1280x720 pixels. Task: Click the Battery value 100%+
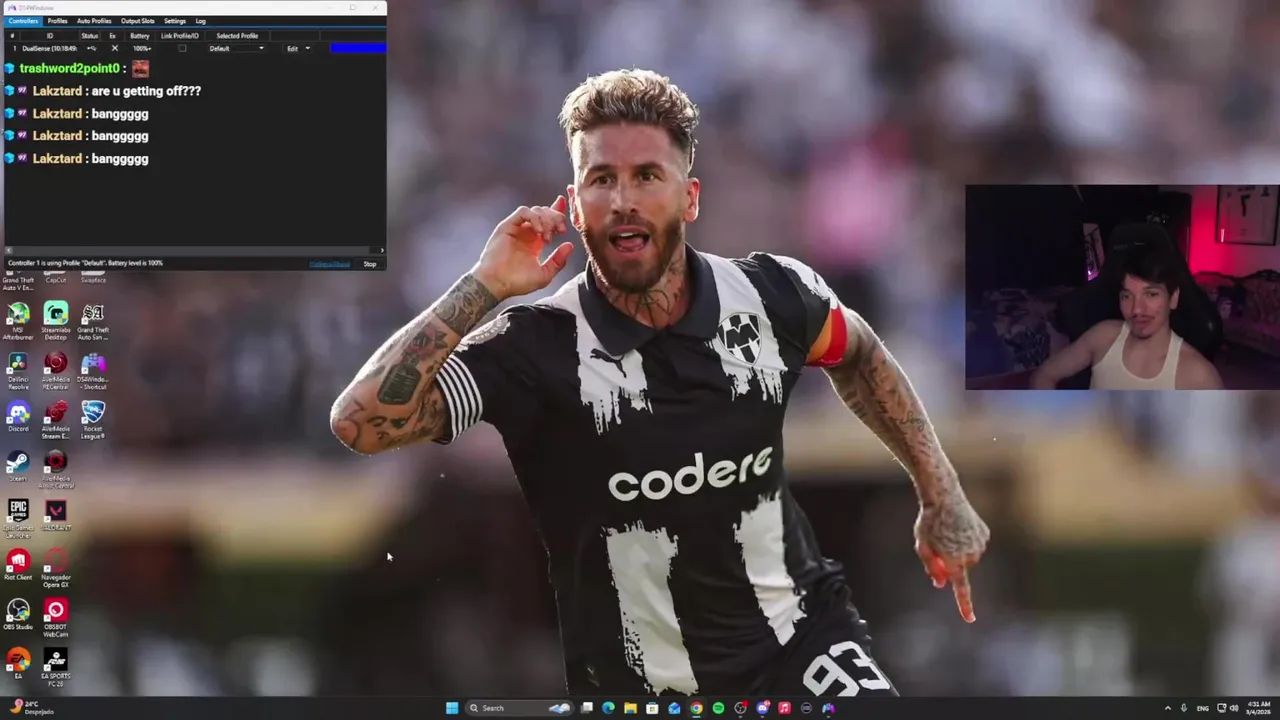pos(142,48)
